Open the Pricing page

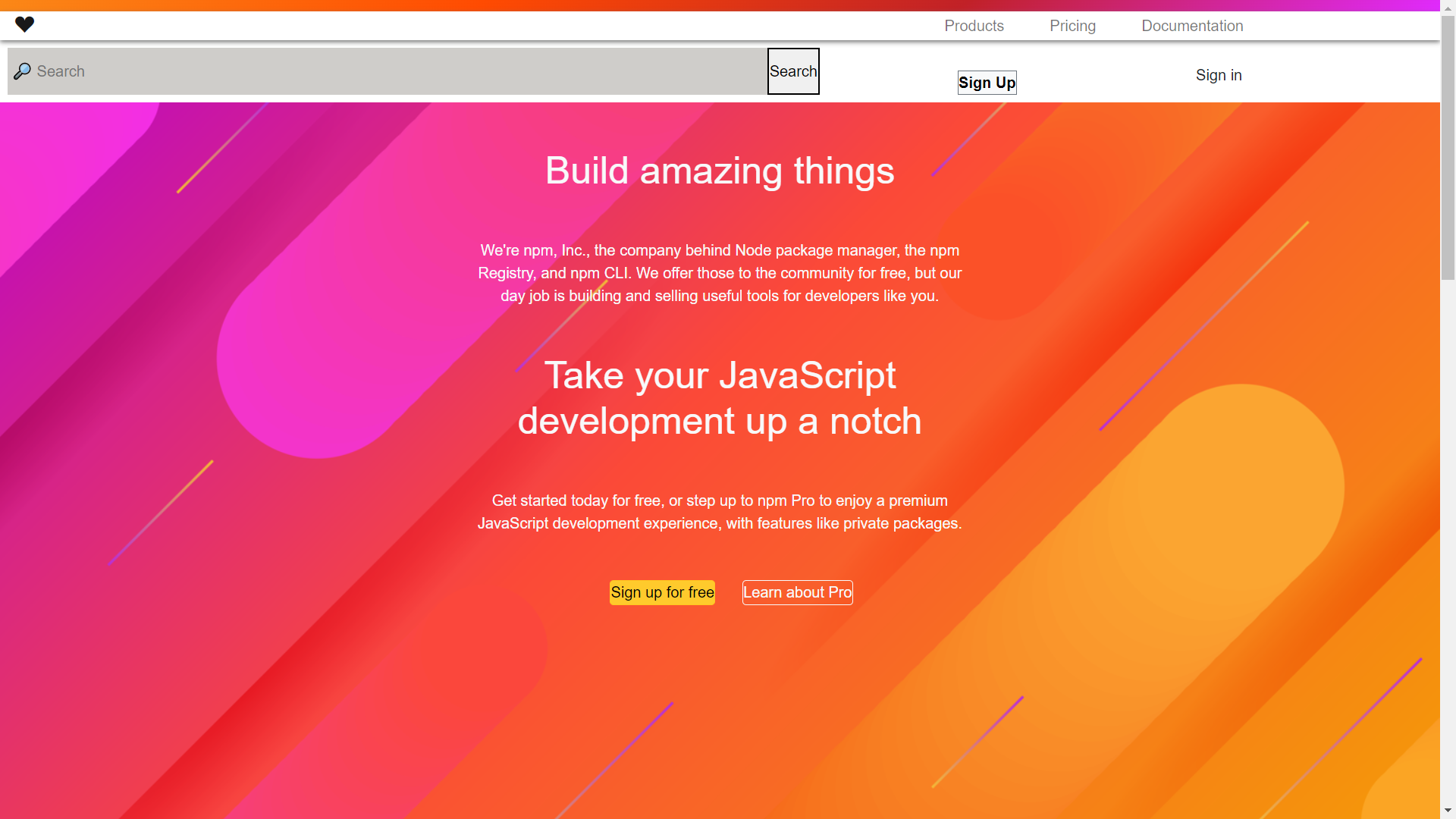pos(1072,26)
